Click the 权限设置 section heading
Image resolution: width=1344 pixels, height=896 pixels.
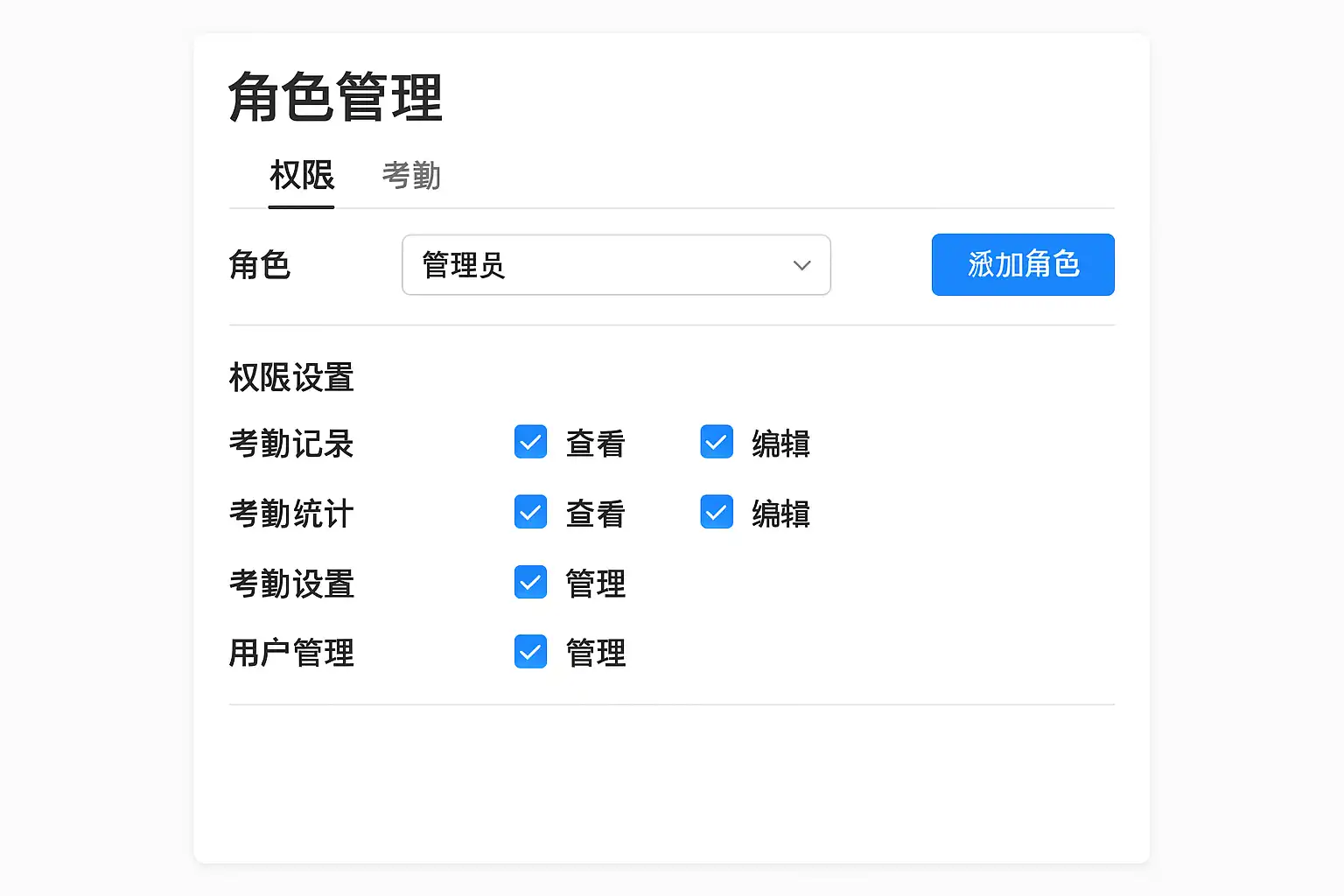tap(291, 378)
